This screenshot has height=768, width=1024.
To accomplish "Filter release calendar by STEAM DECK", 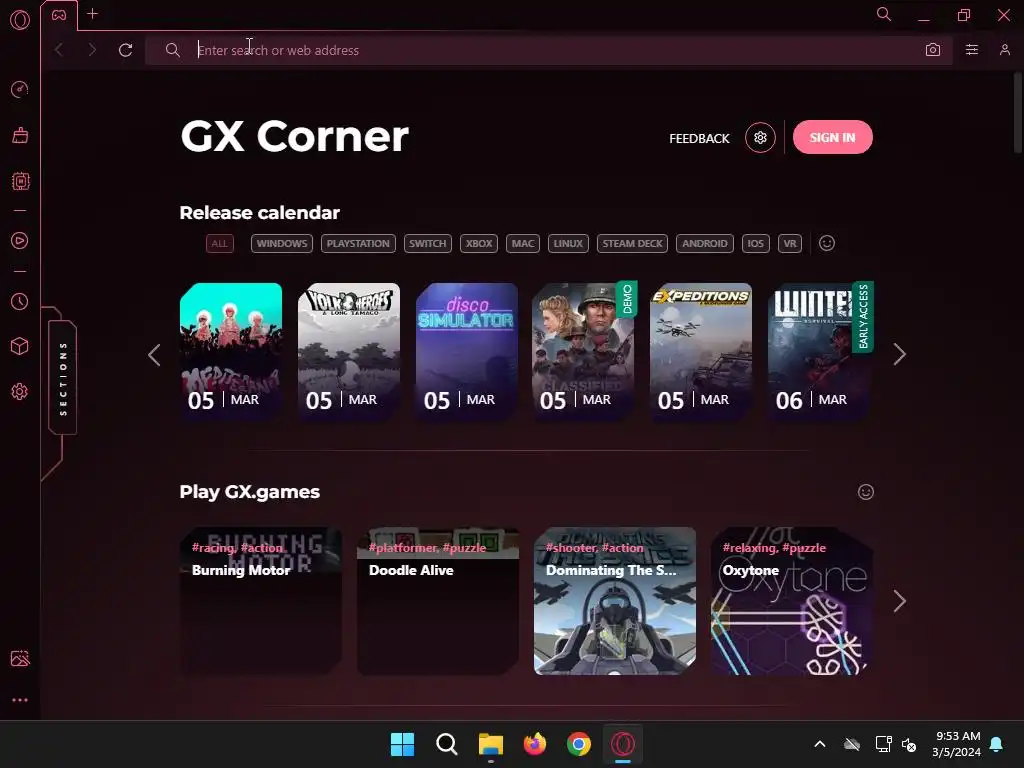I will point(632,244).
